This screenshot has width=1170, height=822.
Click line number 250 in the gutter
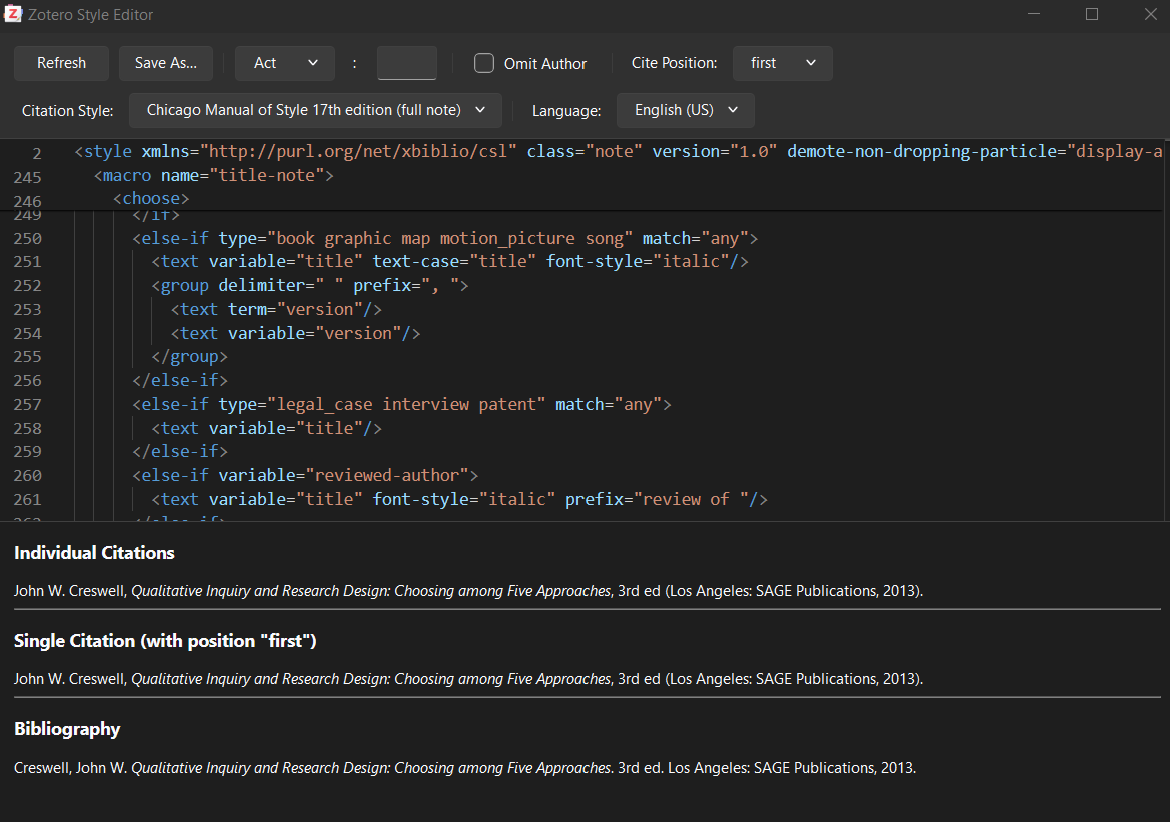28,239
